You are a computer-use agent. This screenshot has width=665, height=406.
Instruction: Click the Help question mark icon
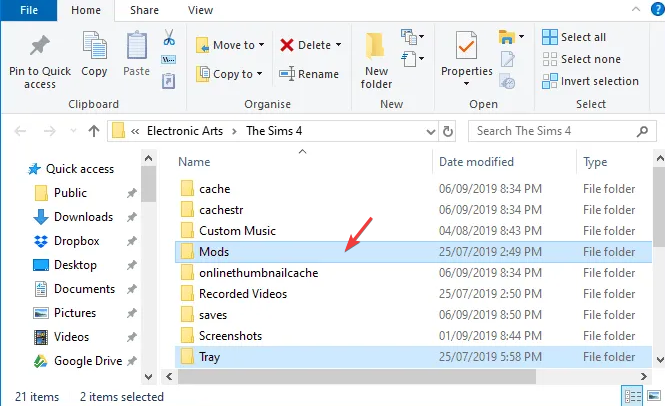(x=658, y=9)
